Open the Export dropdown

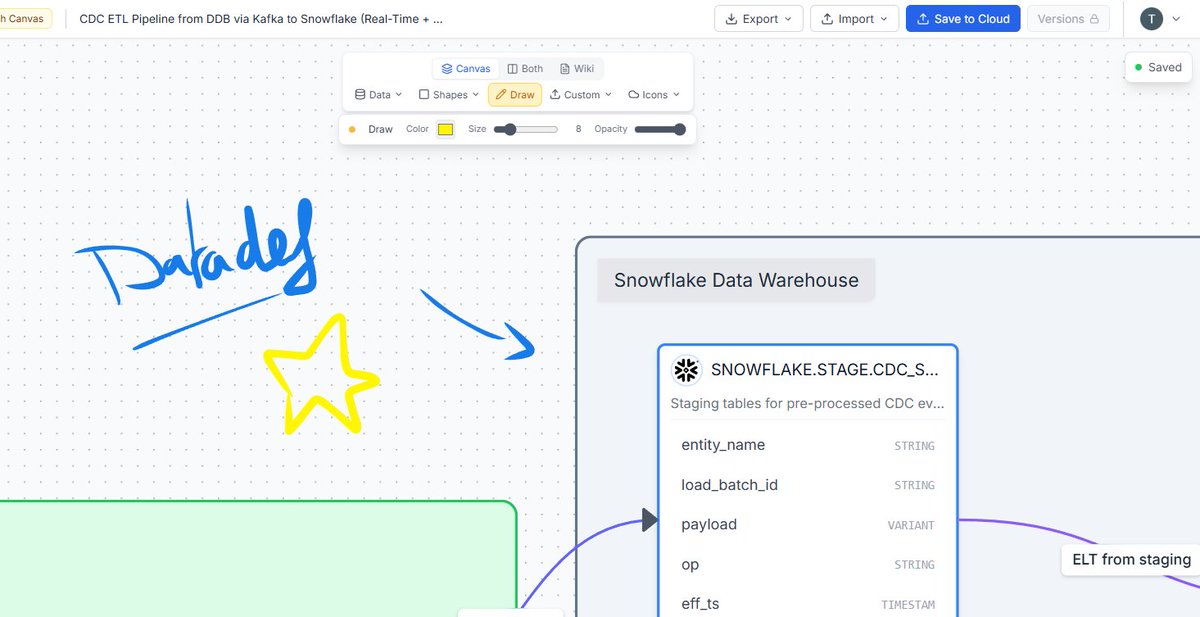(758, 18)
